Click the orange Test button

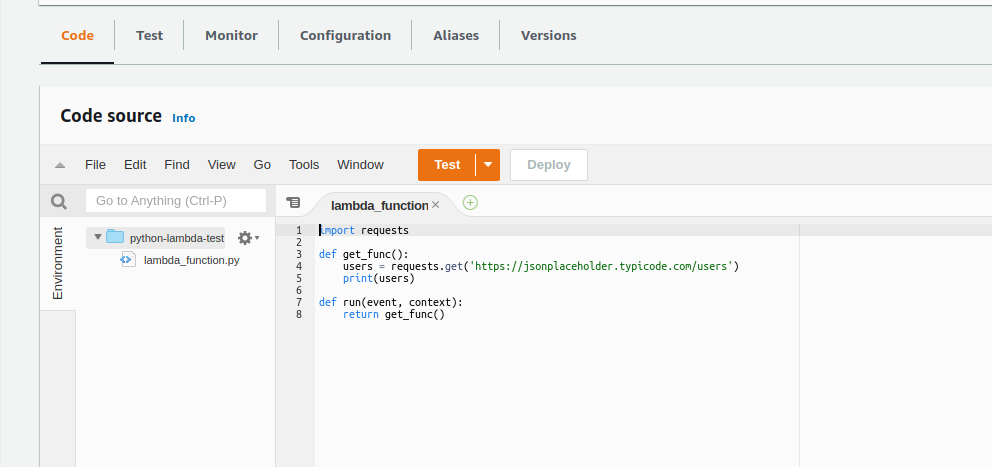coord(447,165)
